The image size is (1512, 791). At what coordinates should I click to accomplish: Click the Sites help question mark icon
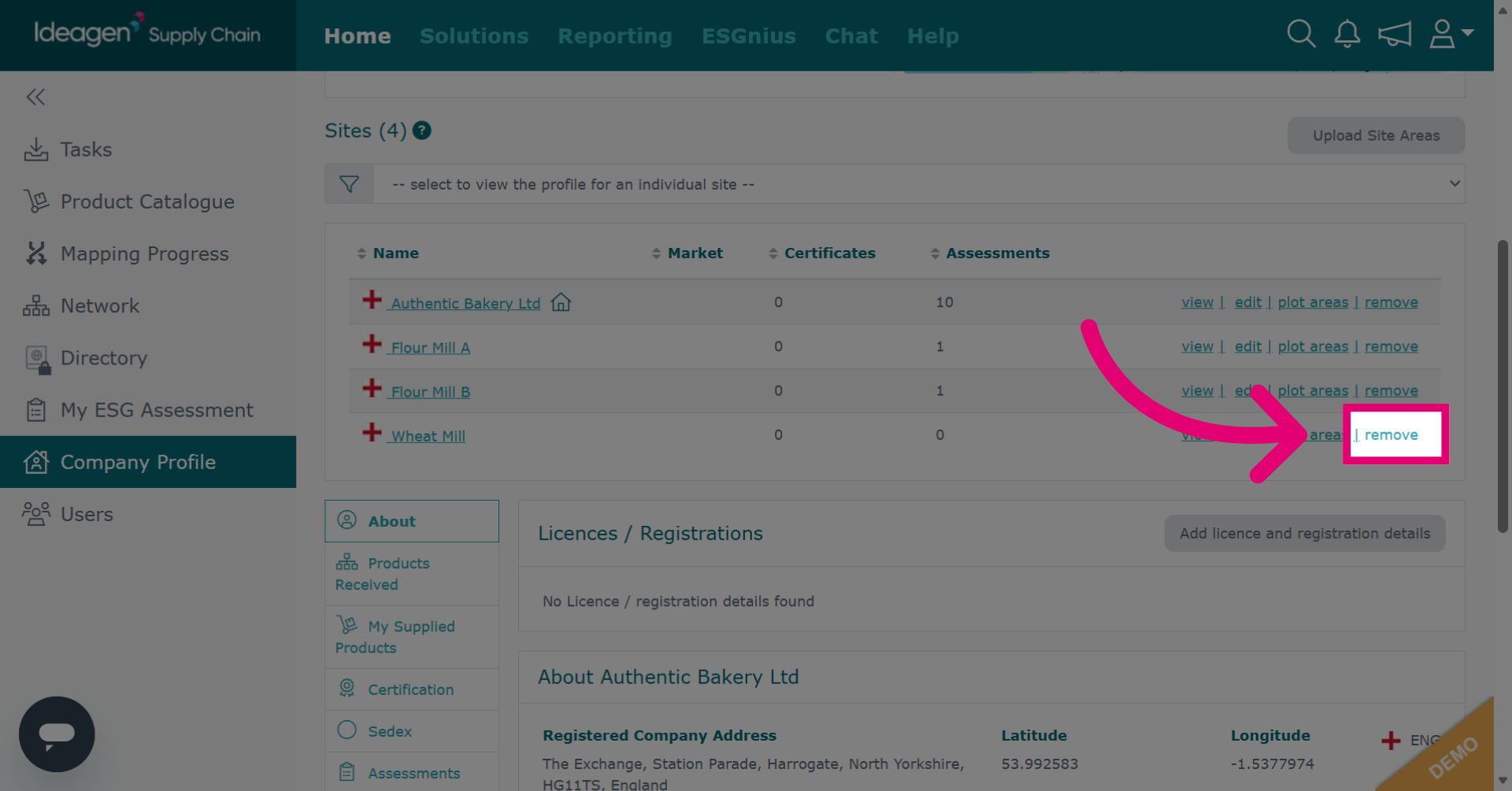[422, 131]
